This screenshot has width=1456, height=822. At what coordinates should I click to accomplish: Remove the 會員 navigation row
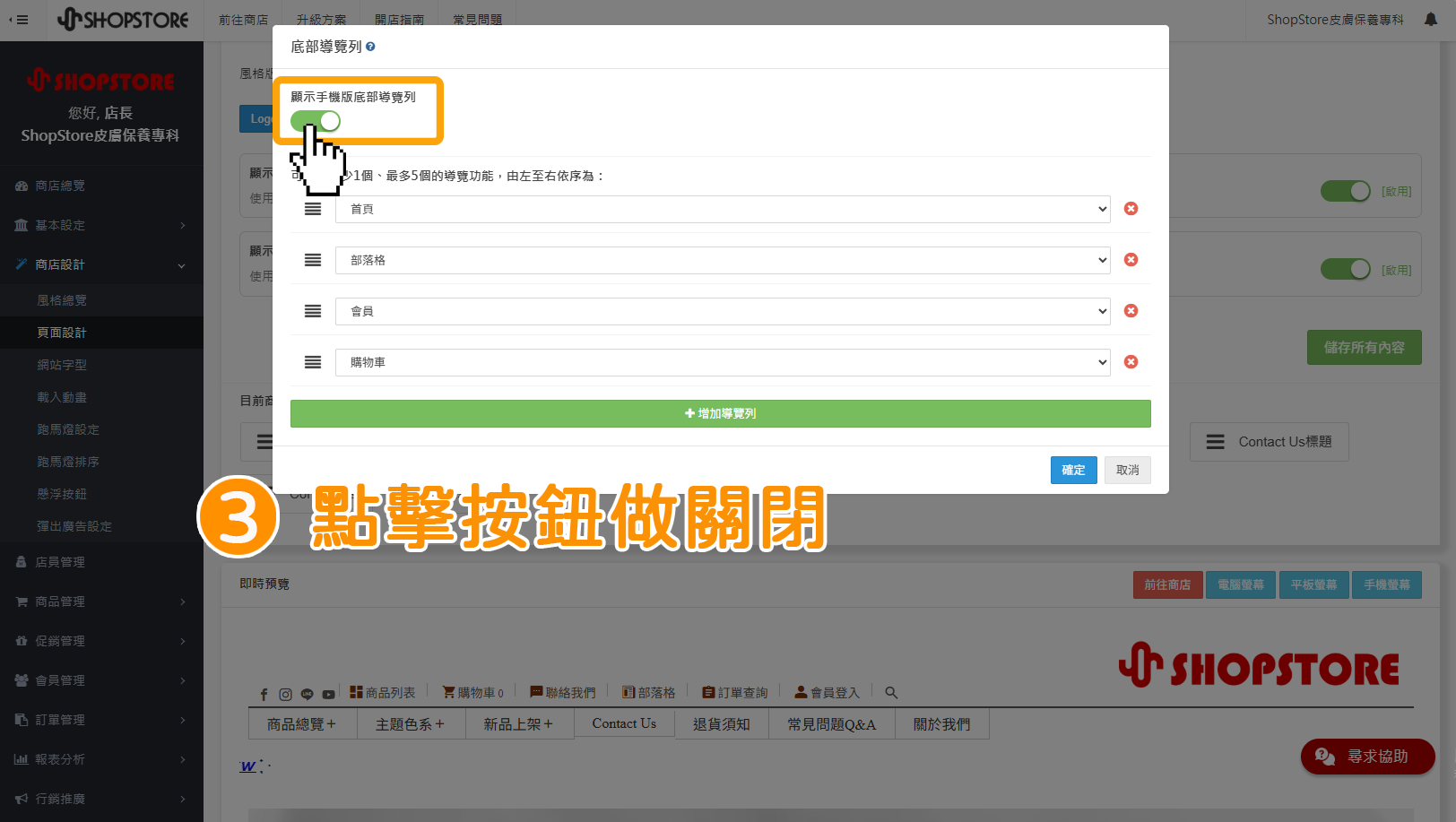(1131, 311)
